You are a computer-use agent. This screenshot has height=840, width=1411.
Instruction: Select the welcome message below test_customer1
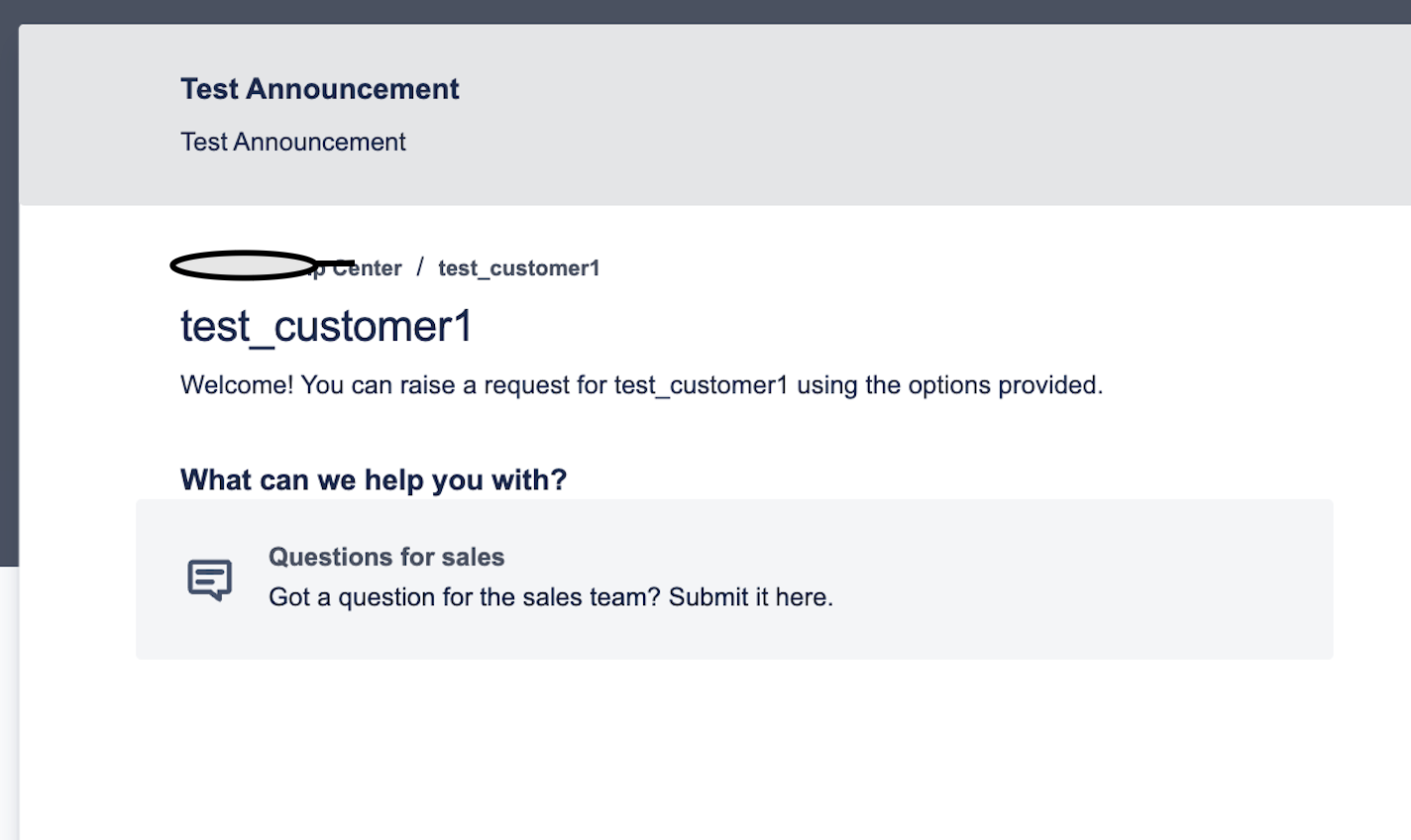coord(640,384)
